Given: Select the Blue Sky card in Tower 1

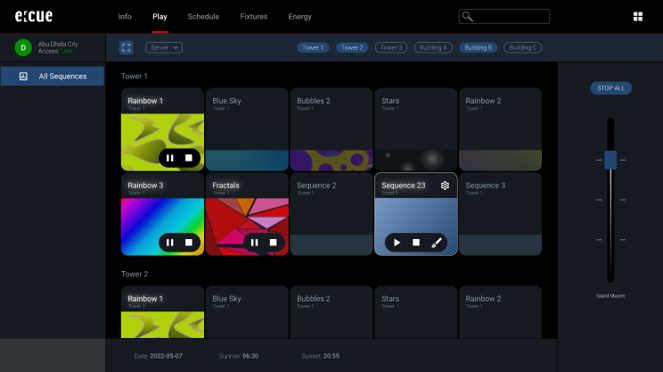Looking at the screenshot, I should pos(247,129).
